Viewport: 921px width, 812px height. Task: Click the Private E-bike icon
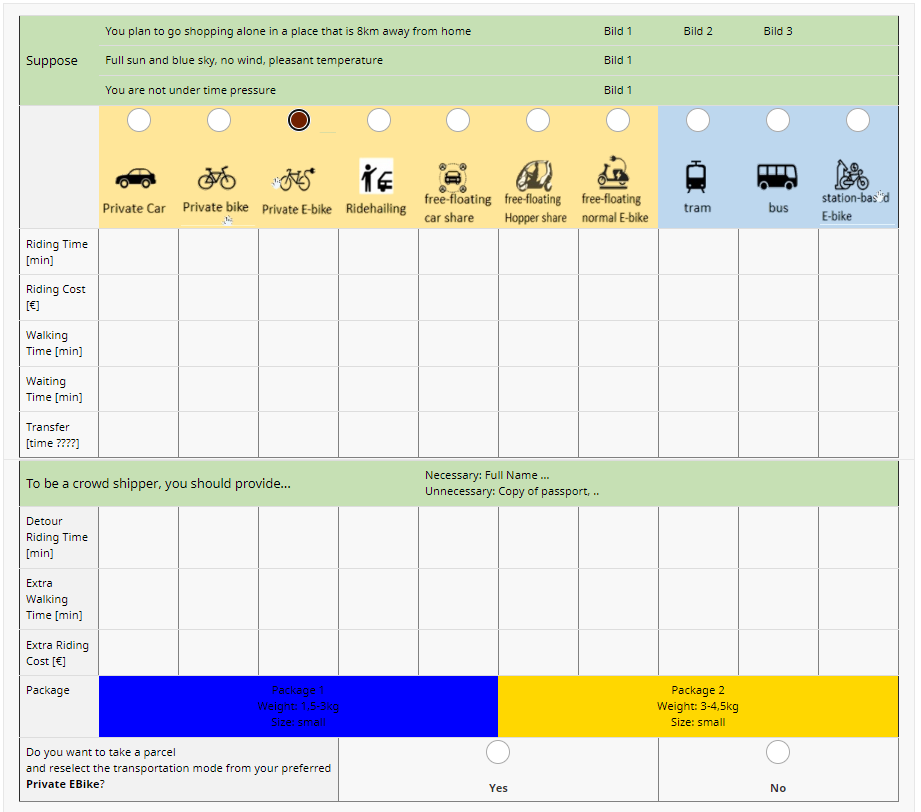[296, 179]
